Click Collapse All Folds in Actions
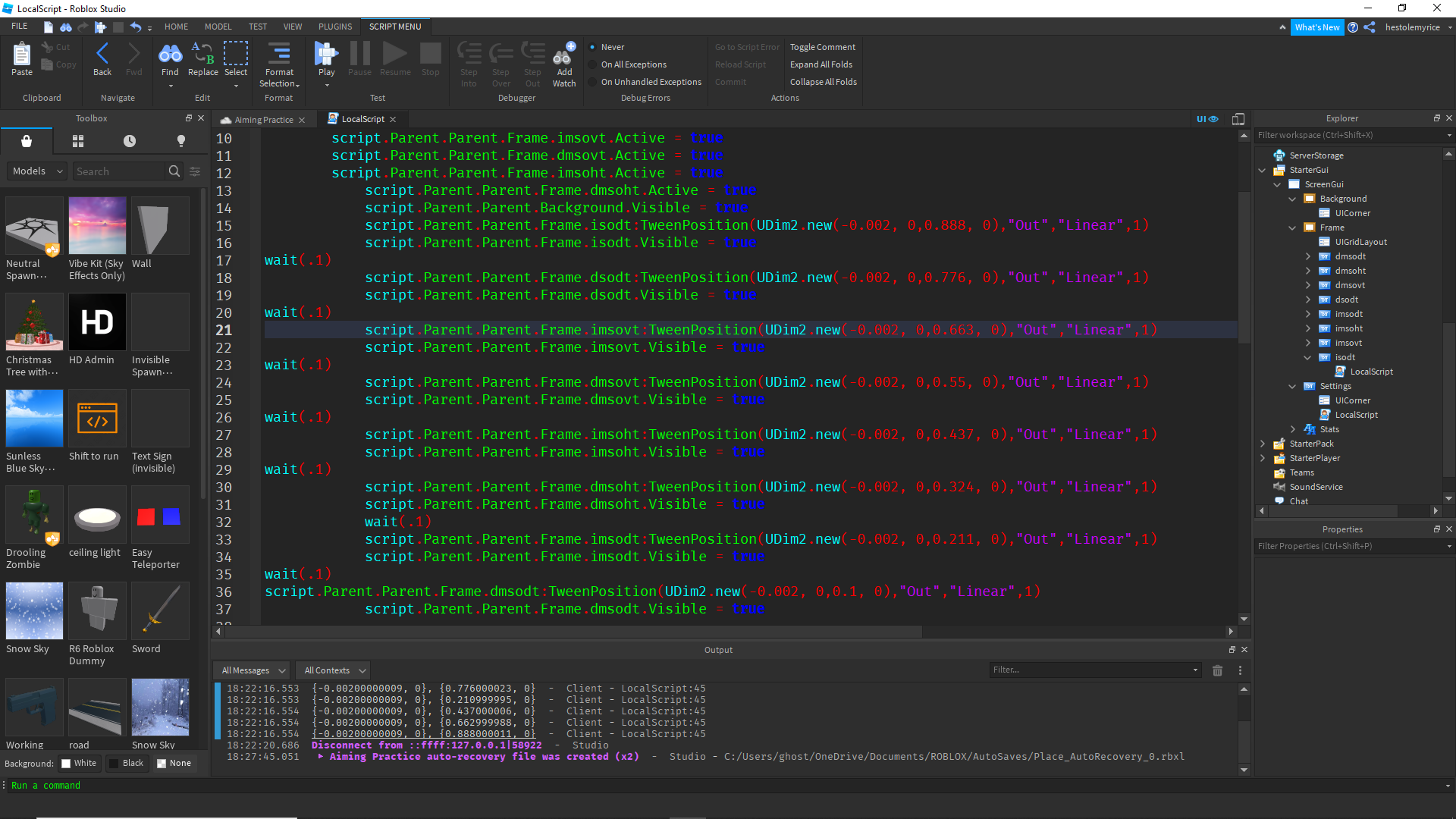Image resolution: width=1456 pixels, height=819 pixels. click(823, 81)
